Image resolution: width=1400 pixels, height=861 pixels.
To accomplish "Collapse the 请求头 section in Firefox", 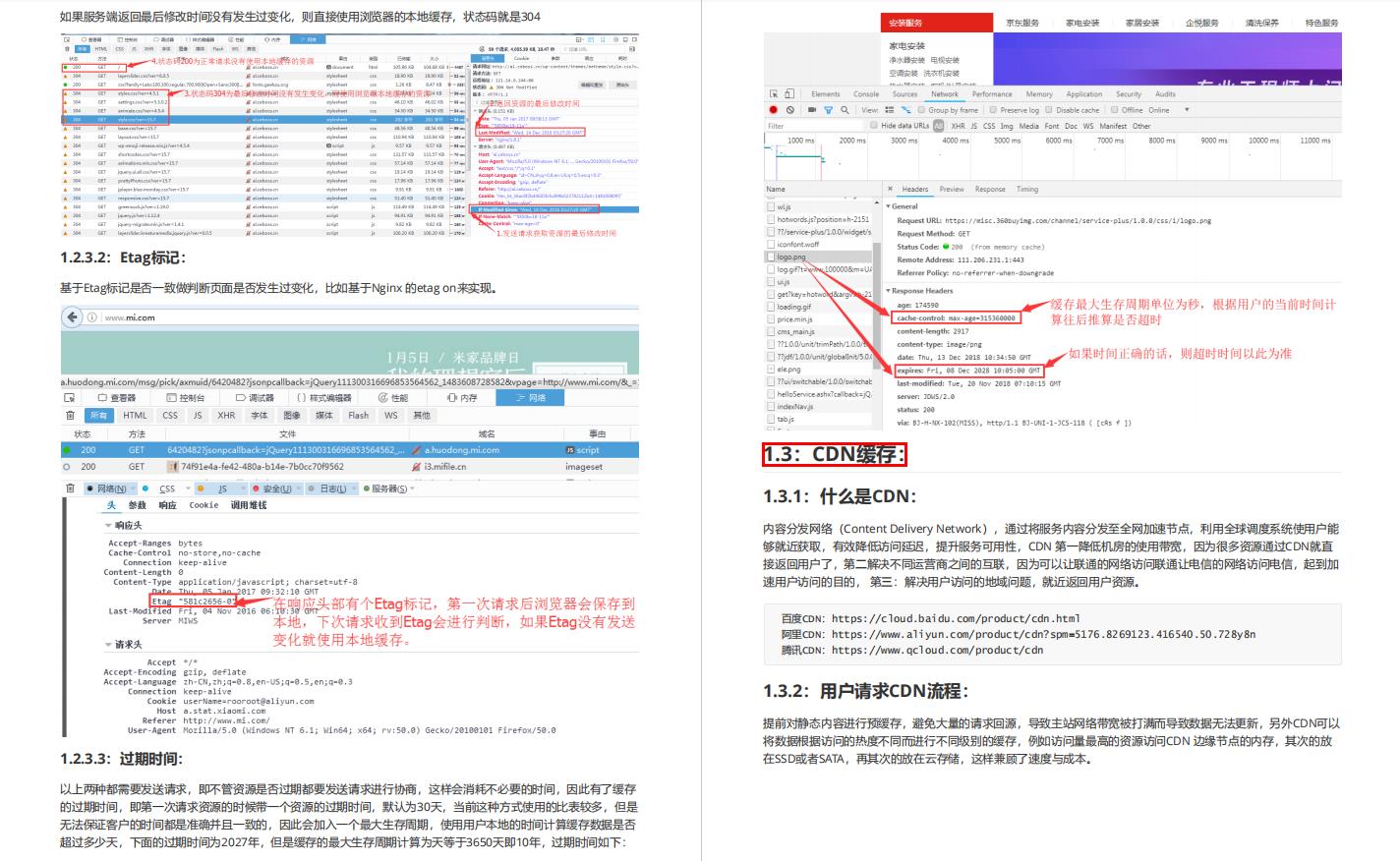I will pyautogui.click(x=108, y=645).
